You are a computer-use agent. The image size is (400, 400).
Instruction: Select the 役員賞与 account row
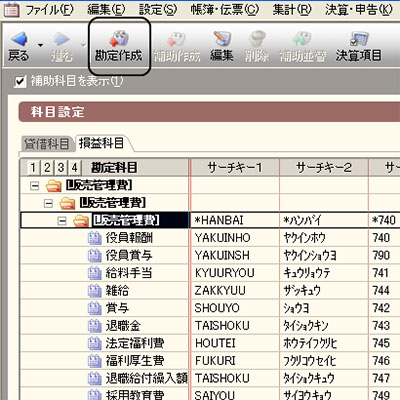[210, 256]
